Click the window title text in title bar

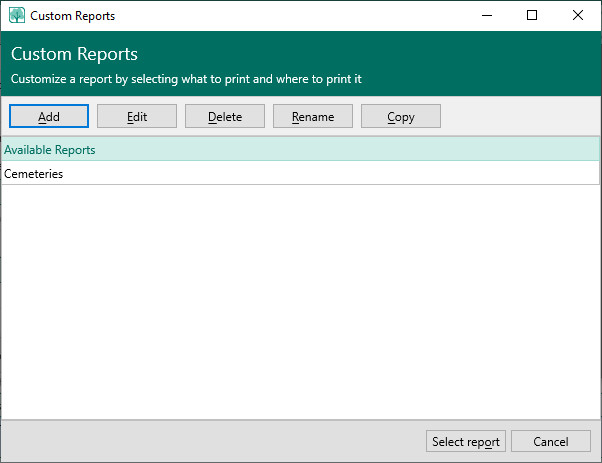(72, 16)
